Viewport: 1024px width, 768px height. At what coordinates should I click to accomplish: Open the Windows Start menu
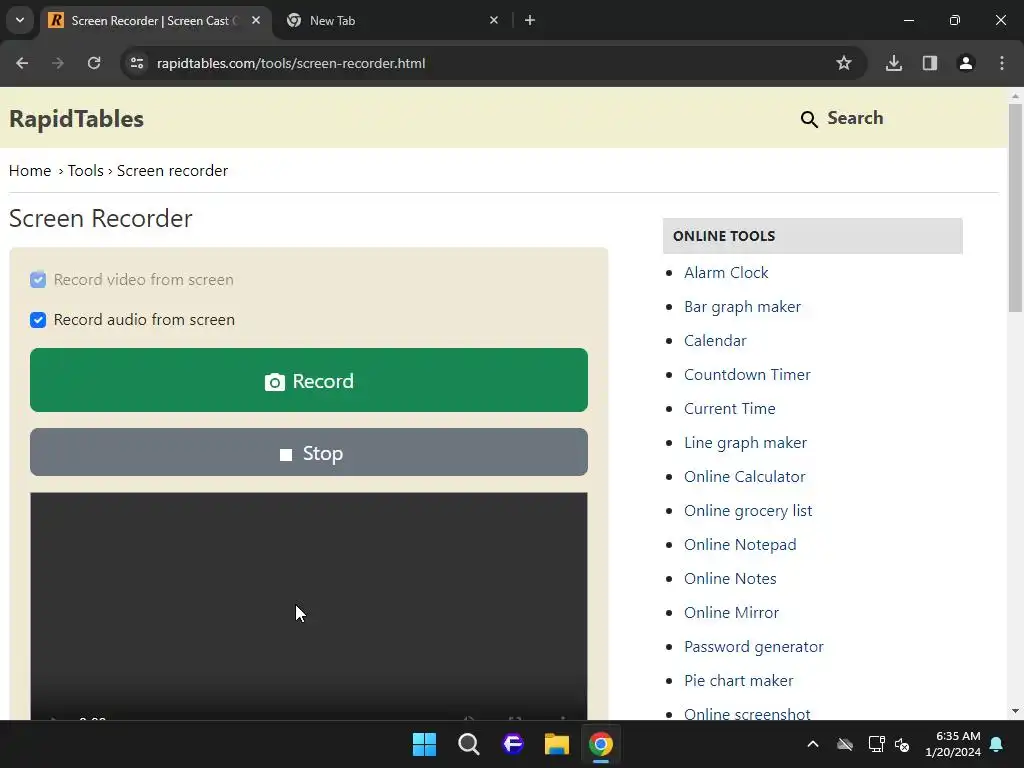424,744
